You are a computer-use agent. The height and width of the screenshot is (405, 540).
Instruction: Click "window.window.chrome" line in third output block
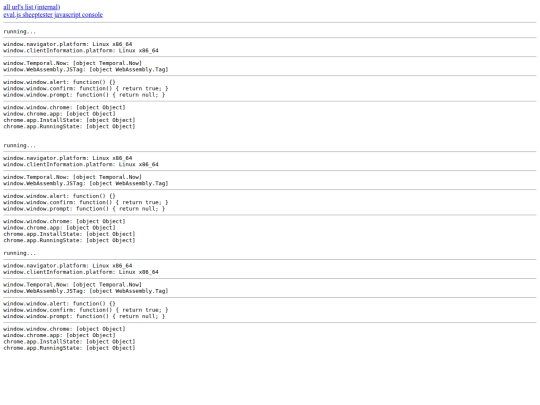pyautogui.click(x=64, y=329)
